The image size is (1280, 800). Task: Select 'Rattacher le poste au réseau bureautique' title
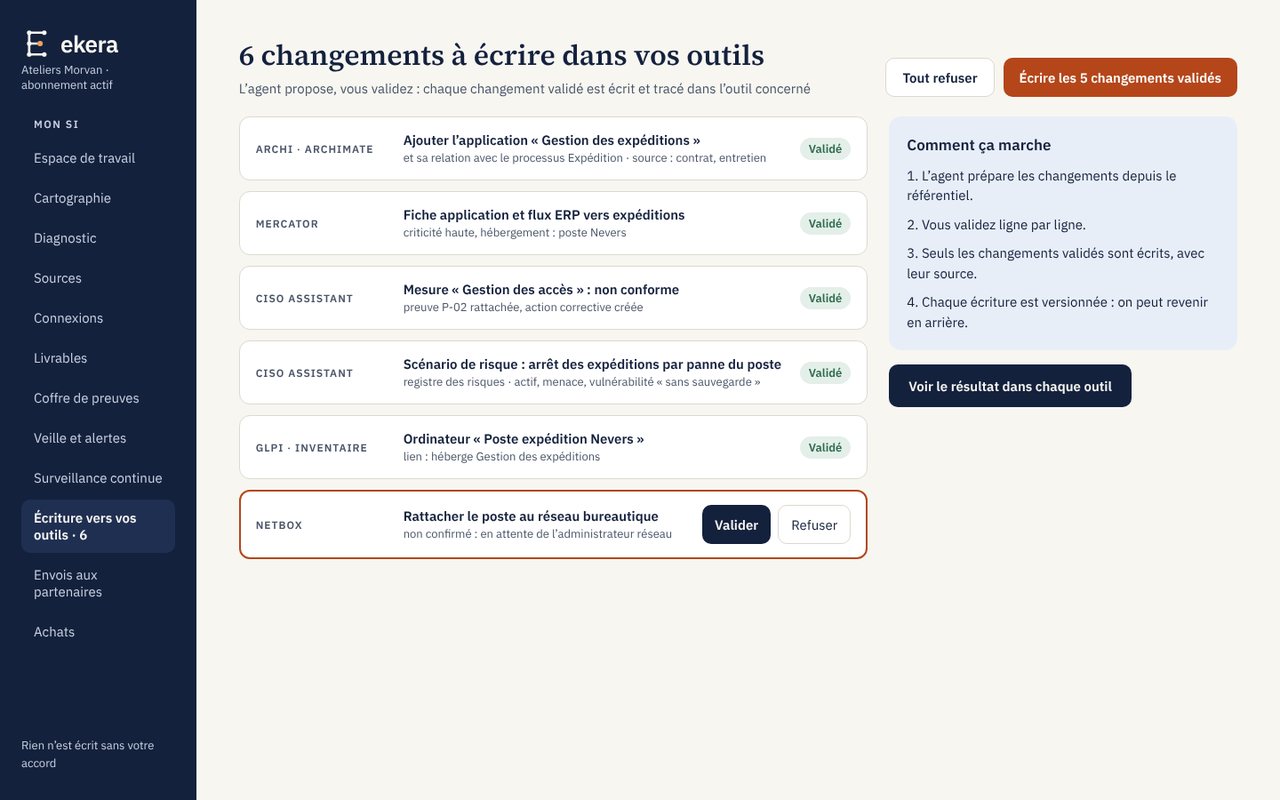[x=531, y=516]
